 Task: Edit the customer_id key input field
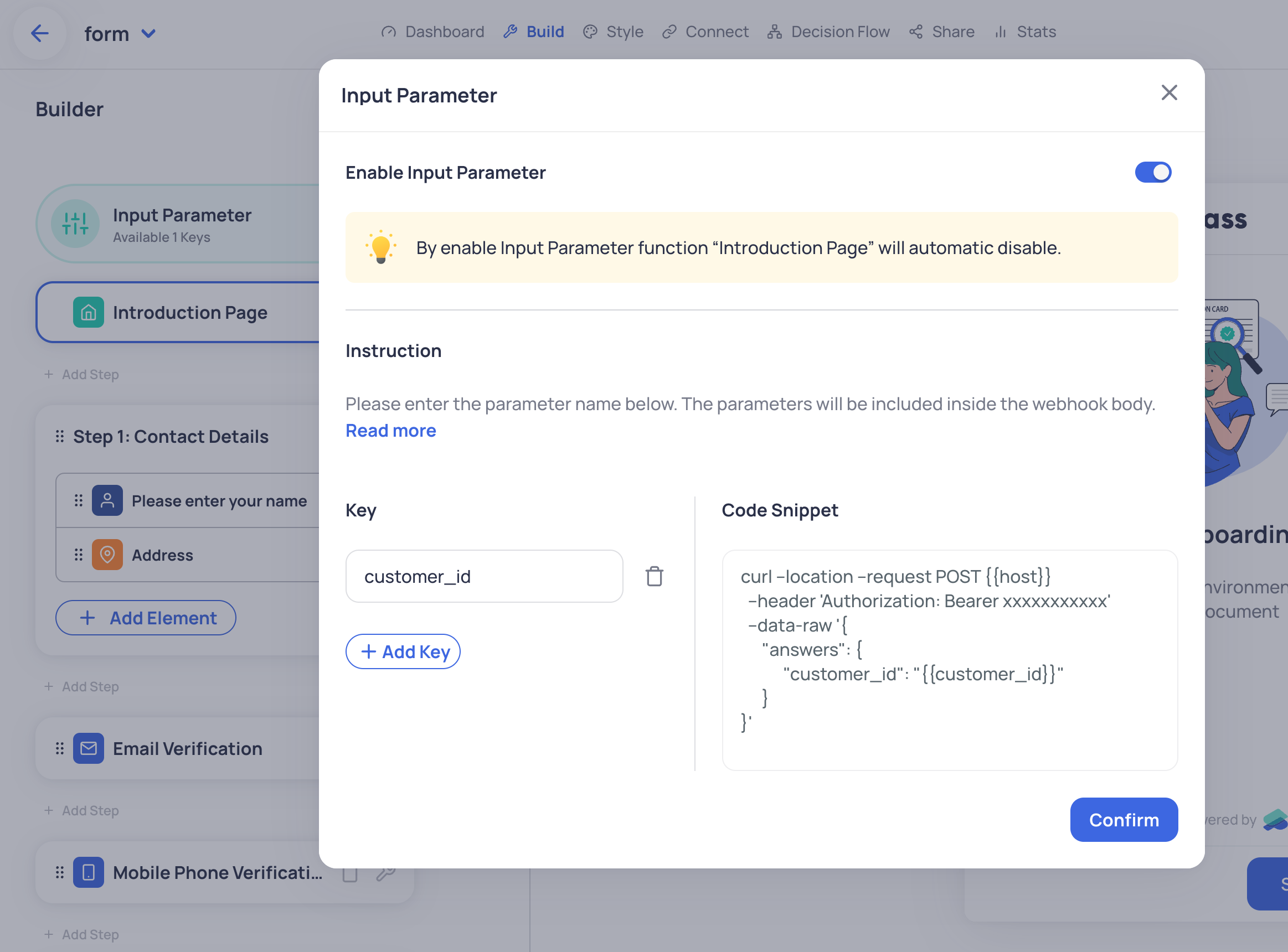point(485,576)
